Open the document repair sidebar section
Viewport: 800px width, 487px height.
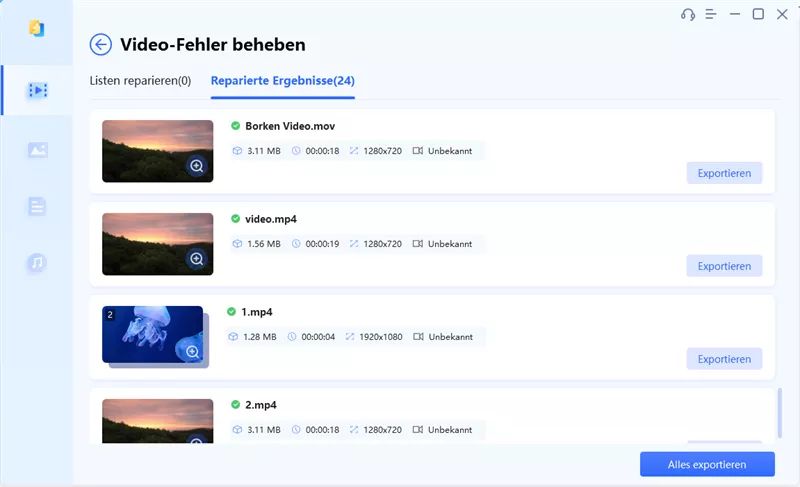click(x=37, y=206)
